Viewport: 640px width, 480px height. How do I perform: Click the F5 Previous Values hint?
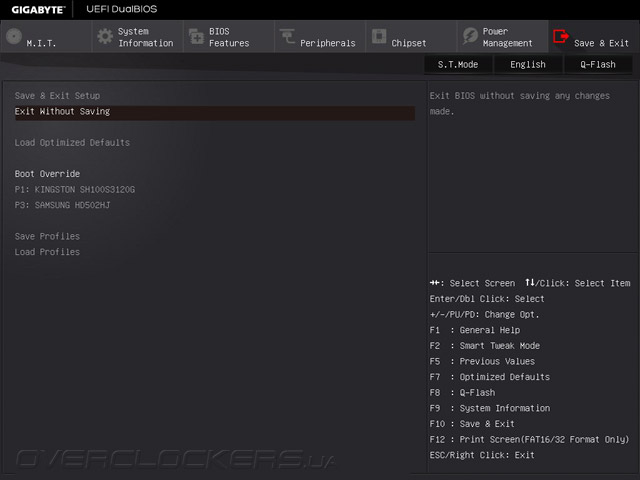point(482,361)
